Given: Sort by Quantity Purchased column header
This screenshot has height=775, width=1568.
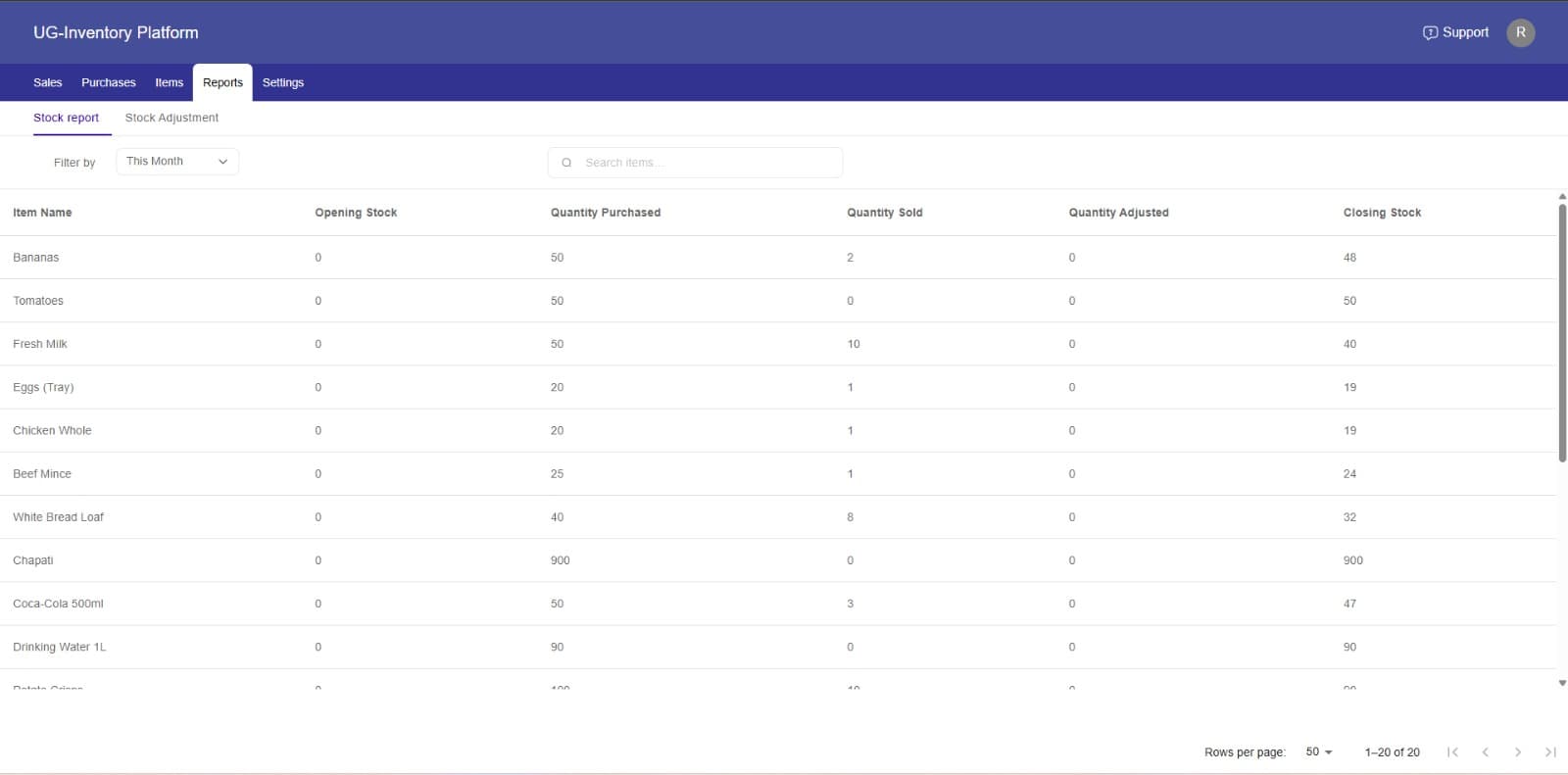Looking at the screenshot, I should pos(606,213).
